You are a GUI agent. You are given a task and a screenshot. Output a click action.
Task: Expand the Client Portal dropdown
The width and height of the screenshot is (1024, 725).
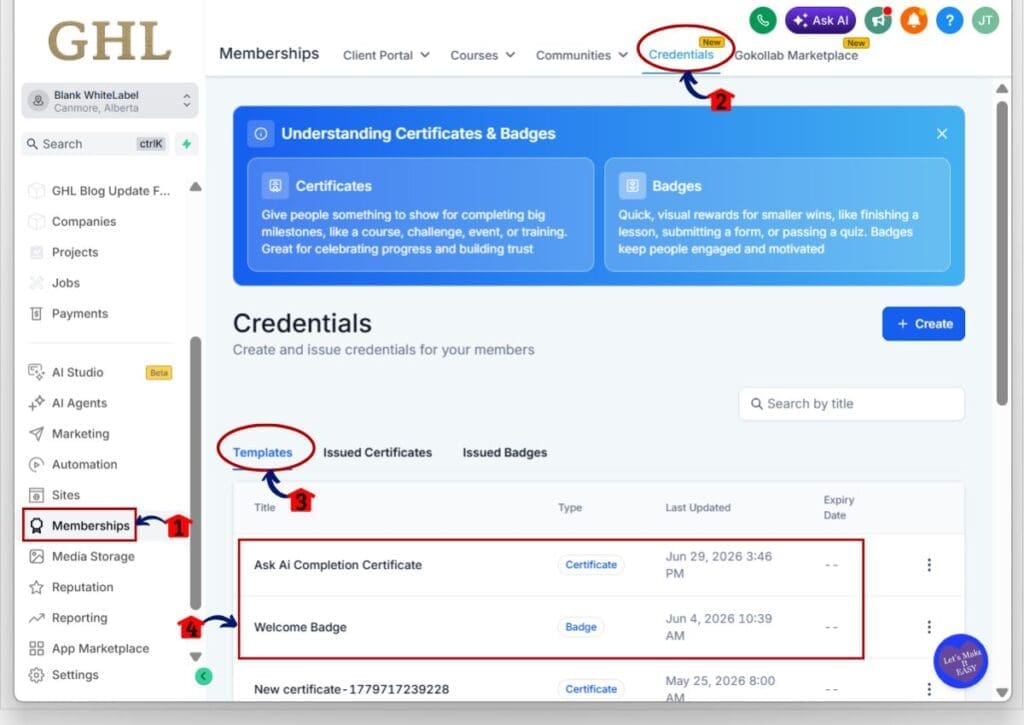(386, 56)
